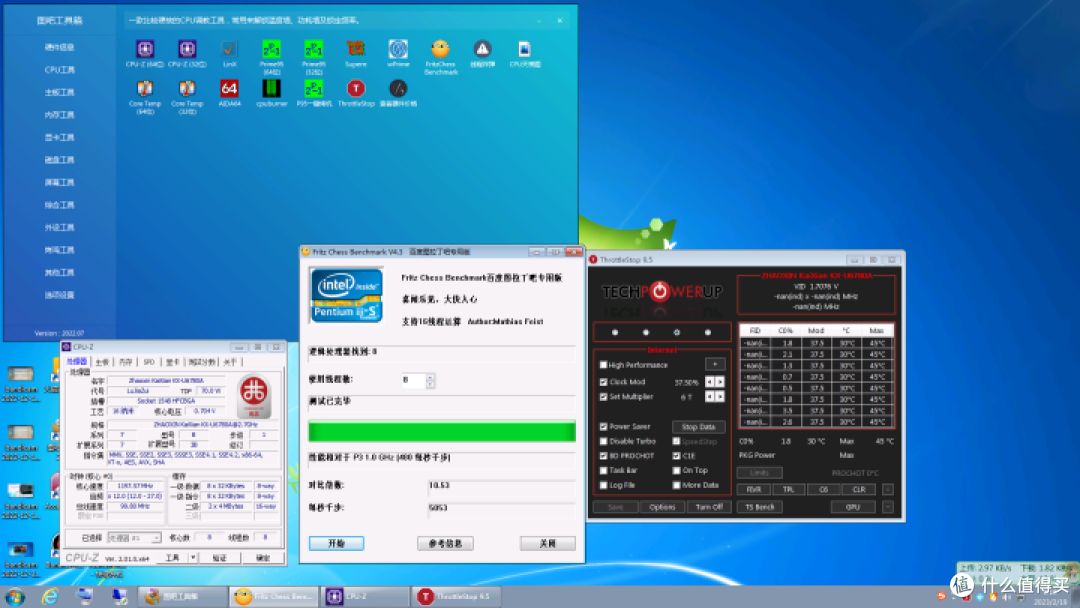Select the first category in toolbox sidebar
The width and height of the screenshot is (1080, 608).
point(59,47)
